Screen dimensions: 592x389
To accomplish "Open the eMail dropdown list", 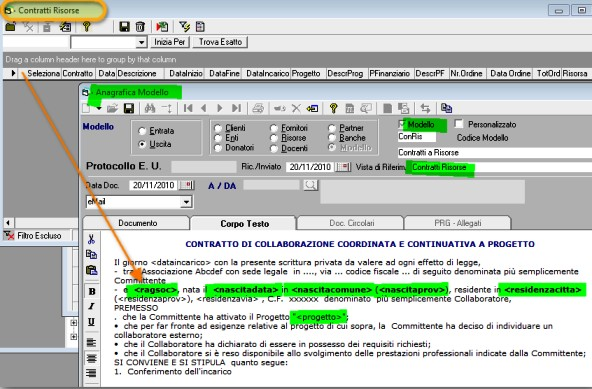I will pyautogui.click(x=186, y=202).
